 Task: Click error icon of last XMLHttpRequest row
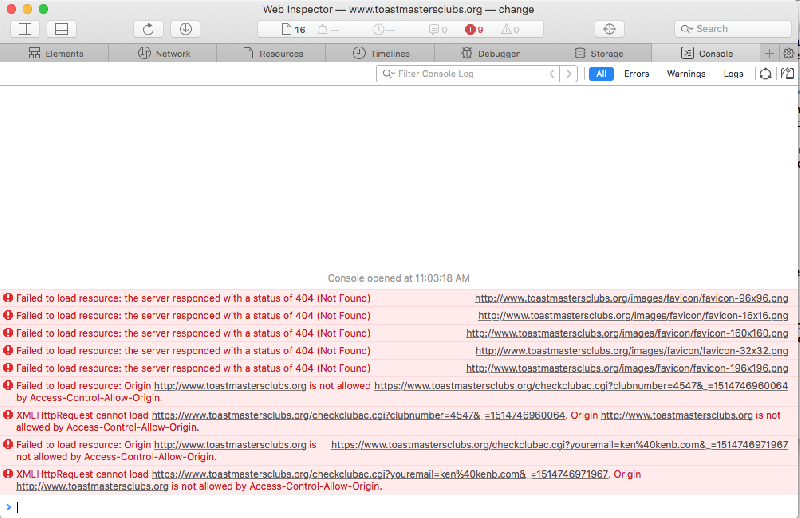point(8,474)
